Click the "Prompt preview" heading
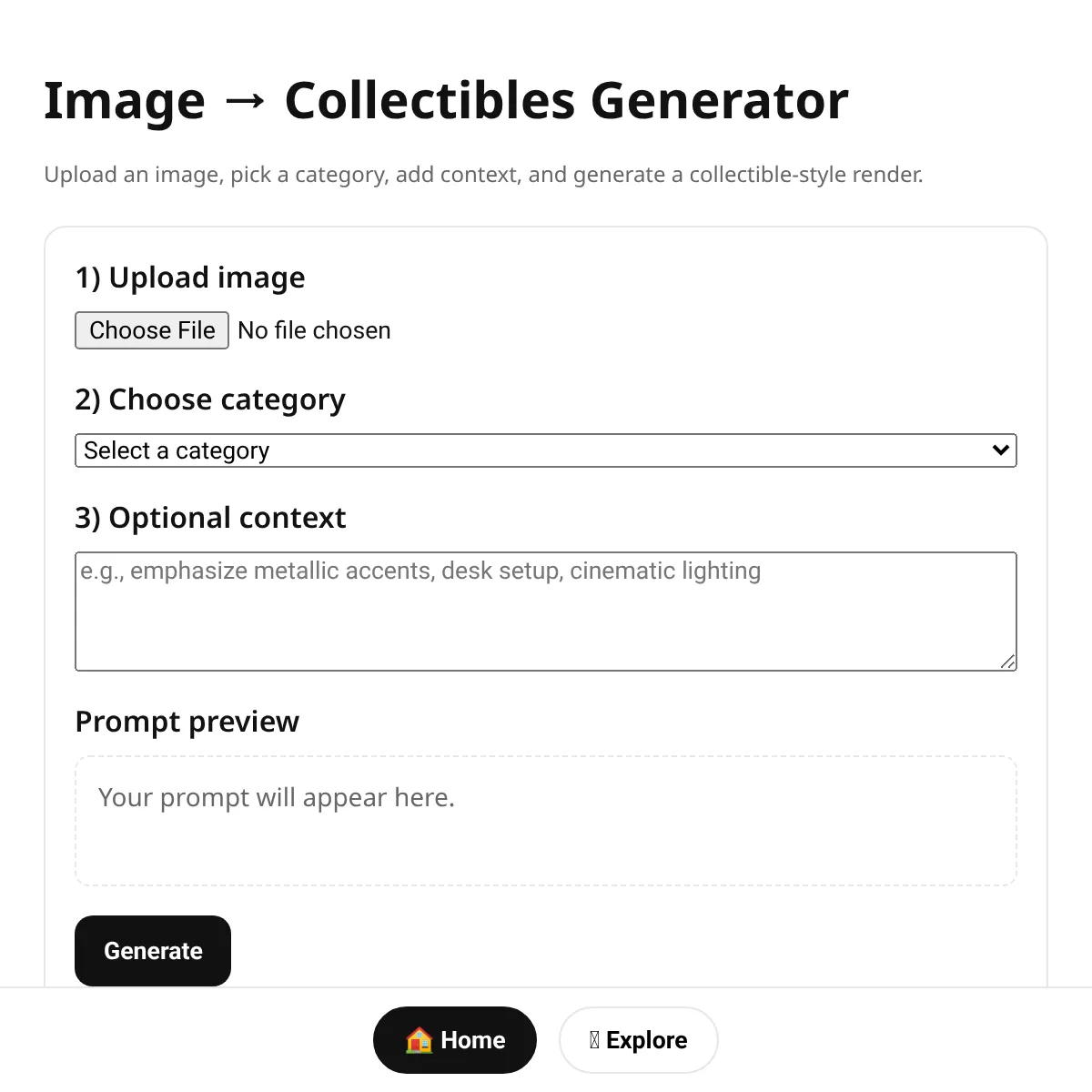The image size is (1092, 1092). [187, 722]
